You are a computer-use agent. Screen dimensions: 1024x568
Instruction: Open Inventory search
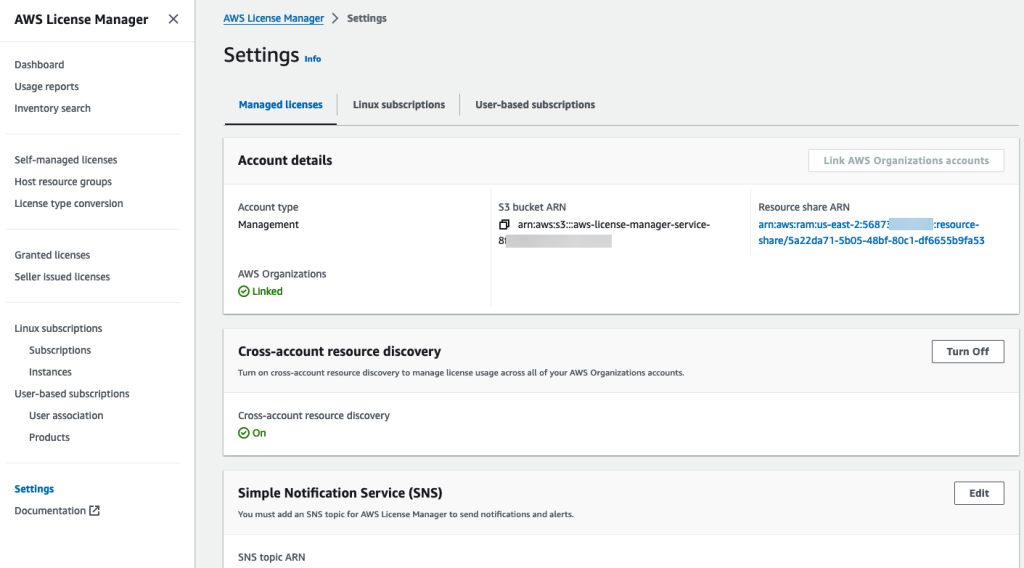coord(52,108)
